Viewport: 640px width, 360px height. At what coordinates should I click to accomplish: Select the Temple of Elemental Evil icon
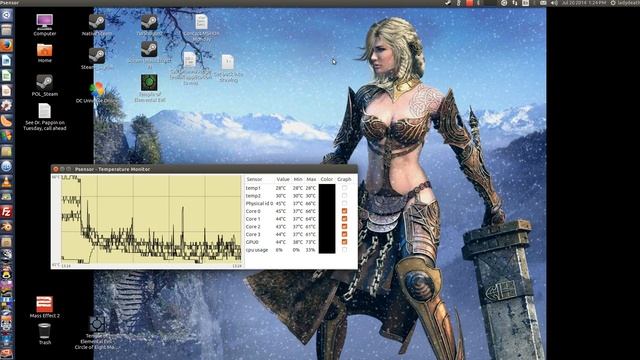149,88
